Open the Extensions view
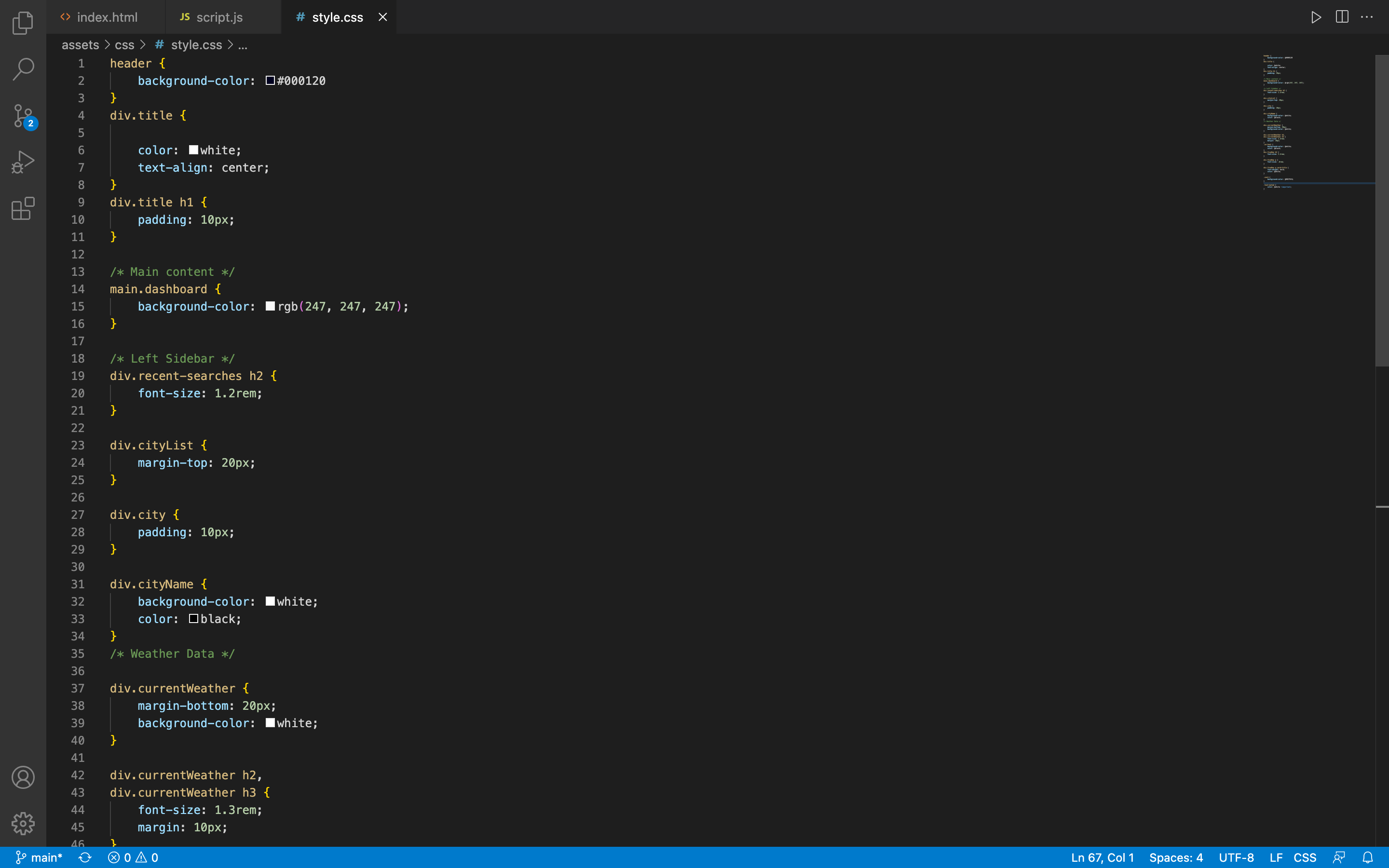This screenshot has width=1389, height=868. pos(23,208)
